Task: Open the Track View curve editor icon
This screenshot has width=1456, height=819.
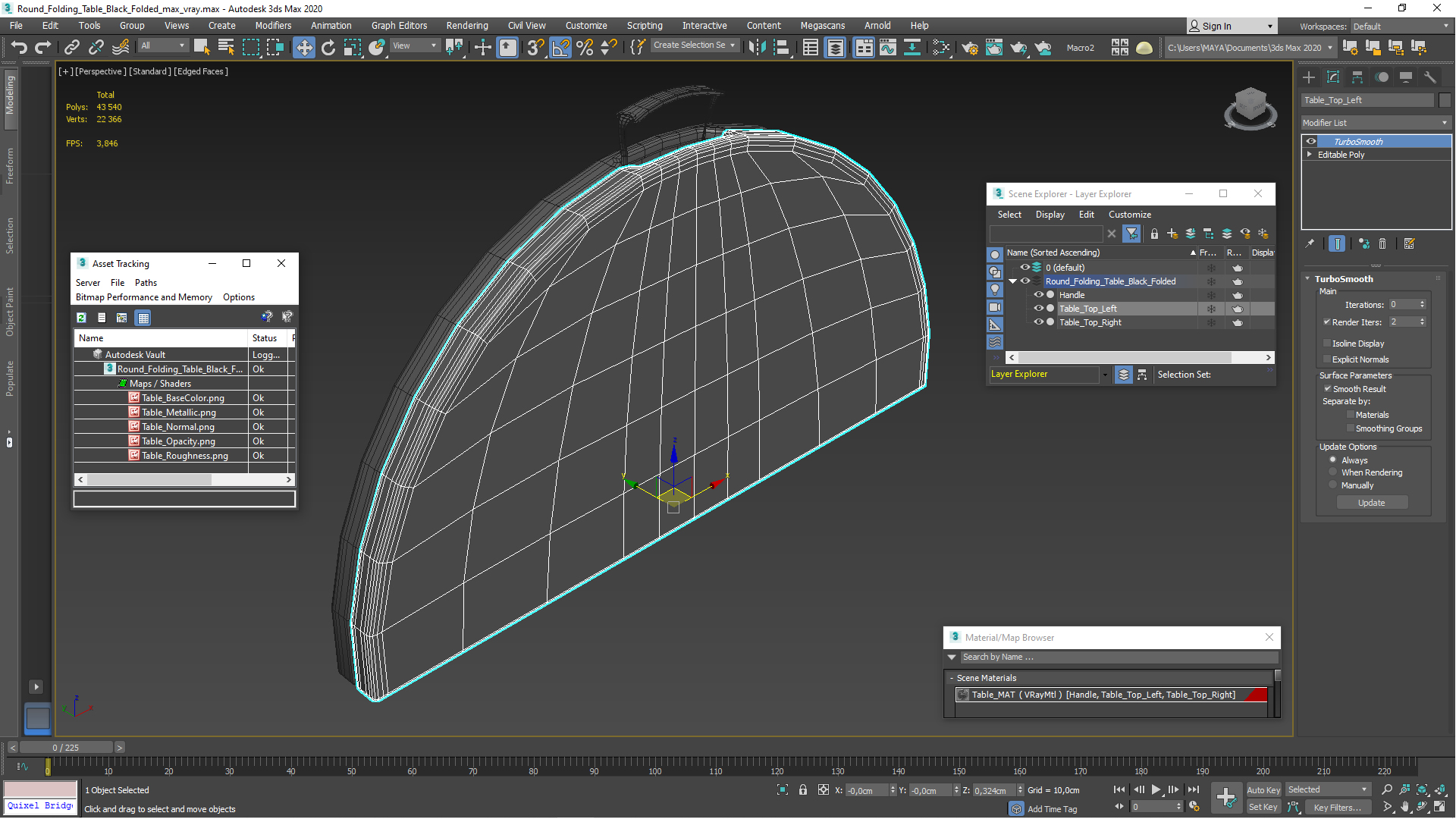Action: coord(888,48)
